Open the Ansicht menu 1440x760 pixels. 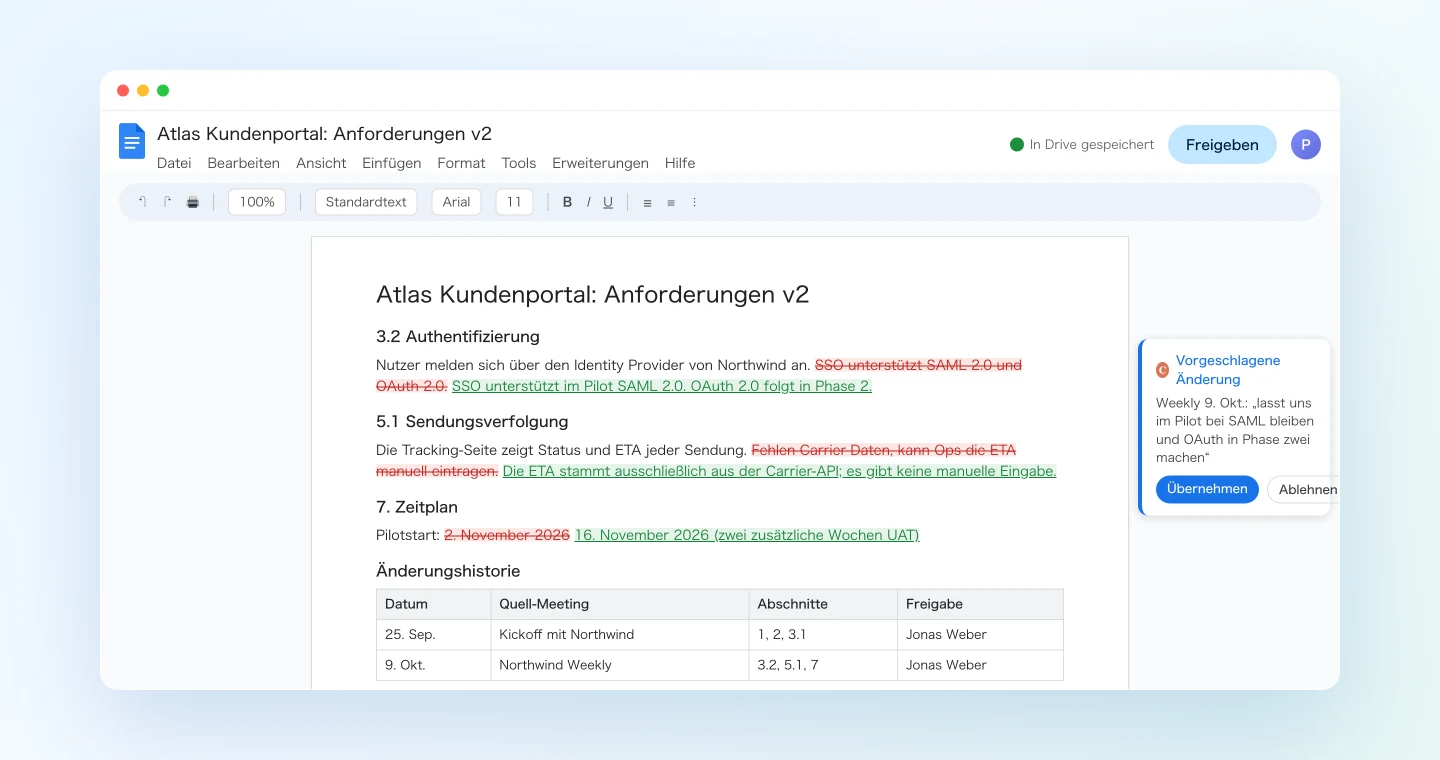321,163
